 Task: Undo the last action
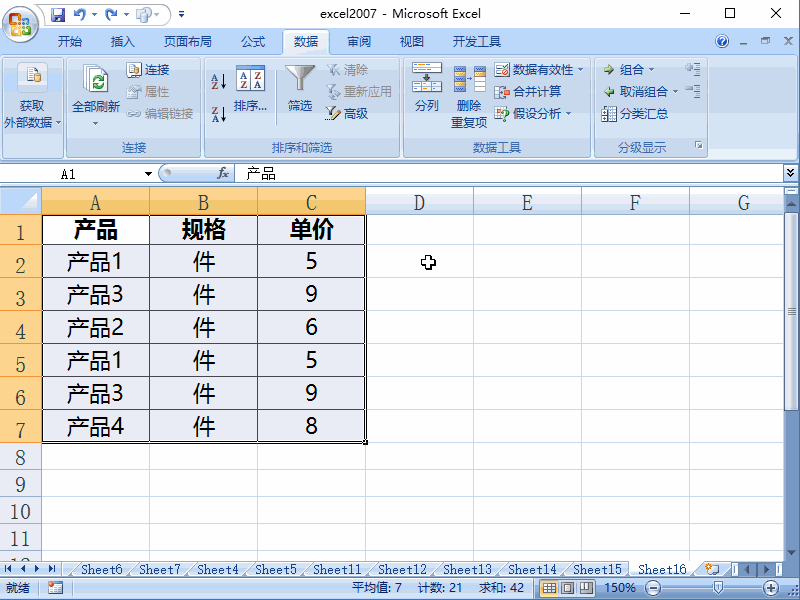tap(79, 14)
